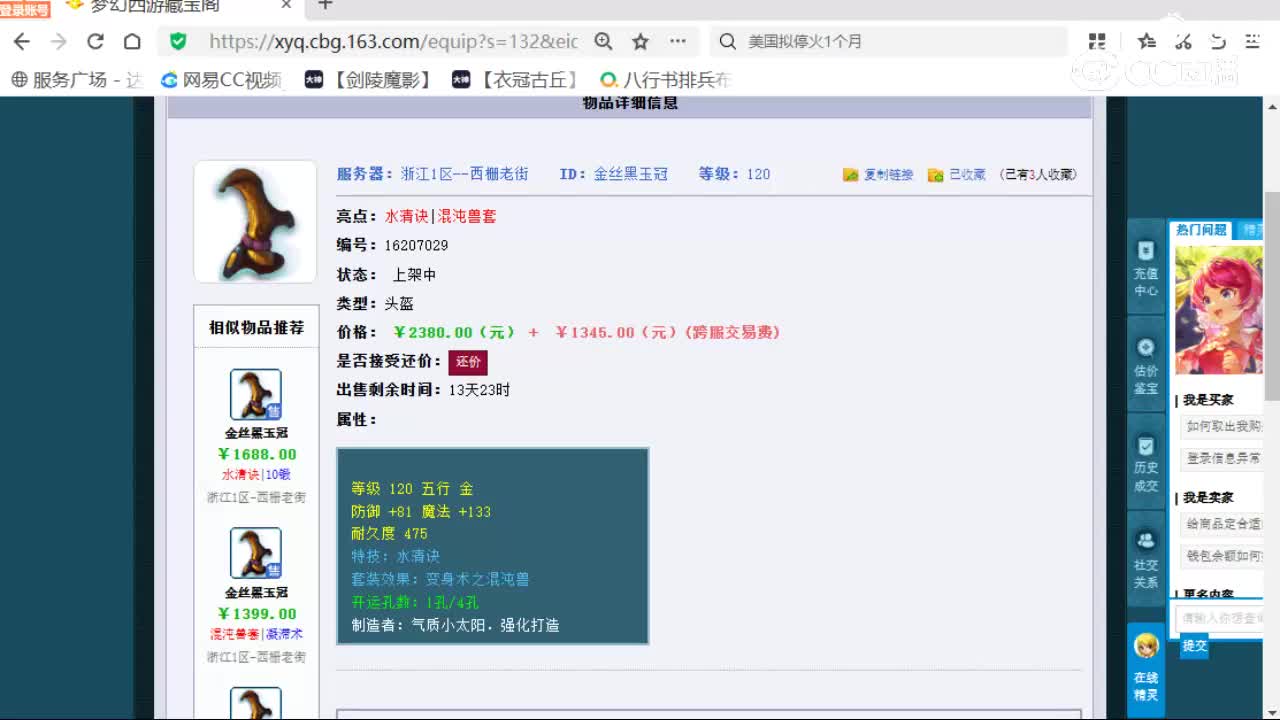Screen dimensions: 1280x720
Task: Click the shield security icon beside the URL
Action: click(177, 43)
